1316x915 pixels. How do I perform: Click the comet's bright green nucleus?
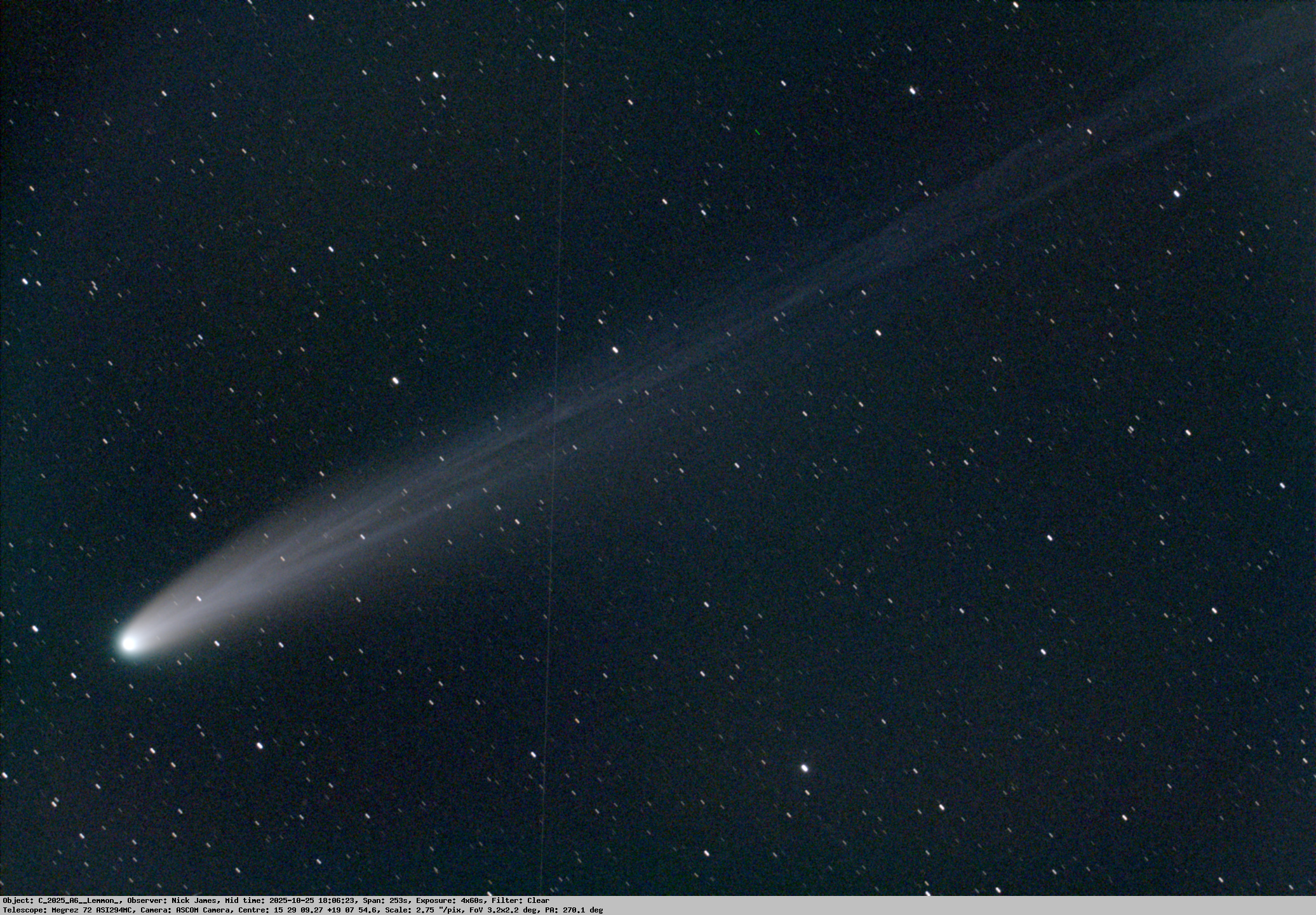129,643
